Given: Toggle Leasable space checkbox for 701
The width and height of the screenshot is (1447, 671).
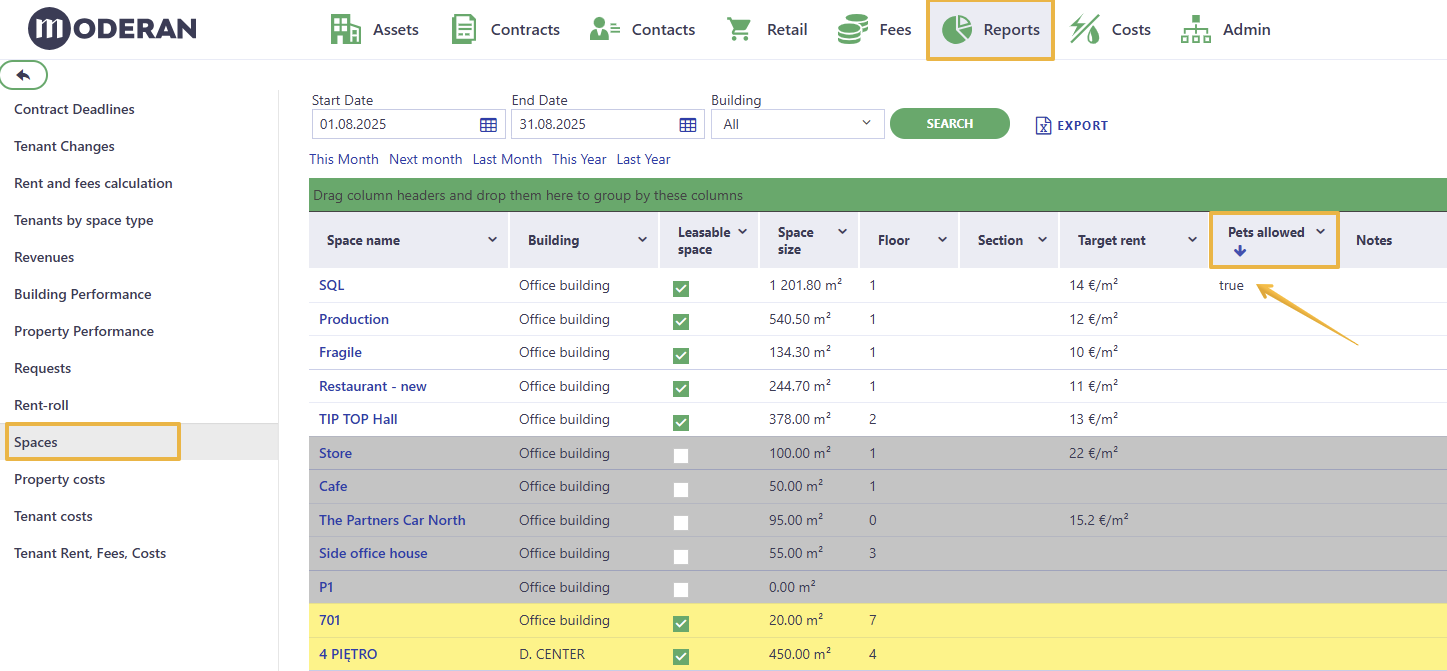Looking at the screenshot, I should click(681, 623).
